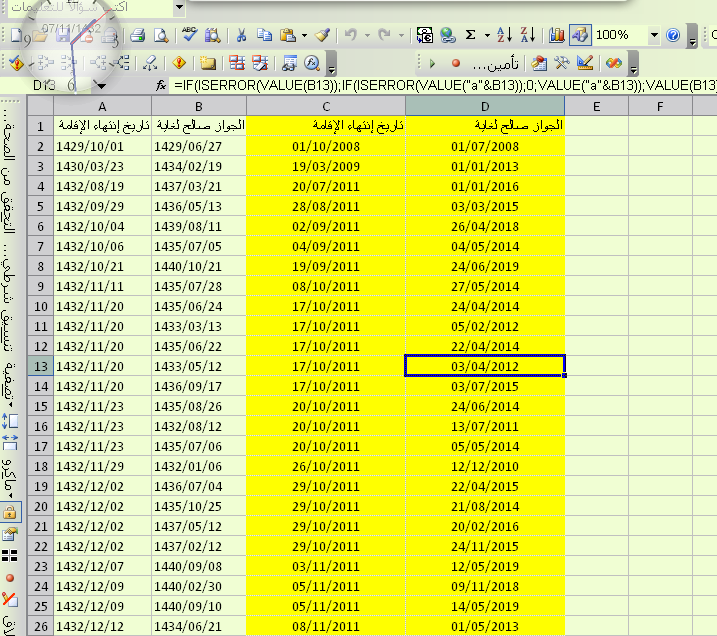Click the Print icon in toolbar
This screenshot has width=717, height=636.
pos(139,35)
